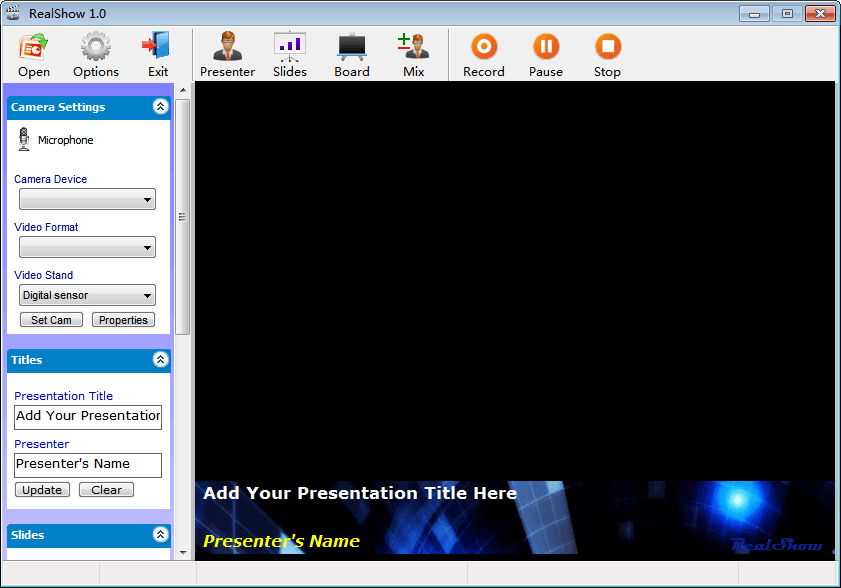Collapse the Slides panel
This screenshot has width=841, height=588.
click(160, 535)
